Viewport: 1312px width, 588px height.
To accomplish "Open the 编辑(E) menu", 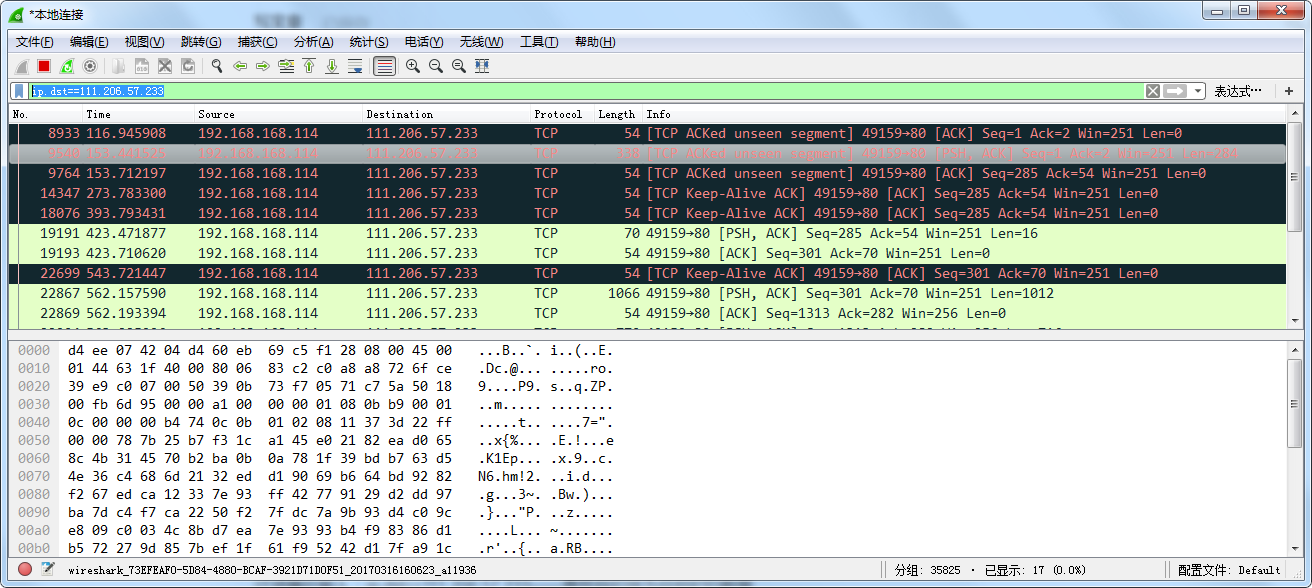I will [x=89, y=42].
